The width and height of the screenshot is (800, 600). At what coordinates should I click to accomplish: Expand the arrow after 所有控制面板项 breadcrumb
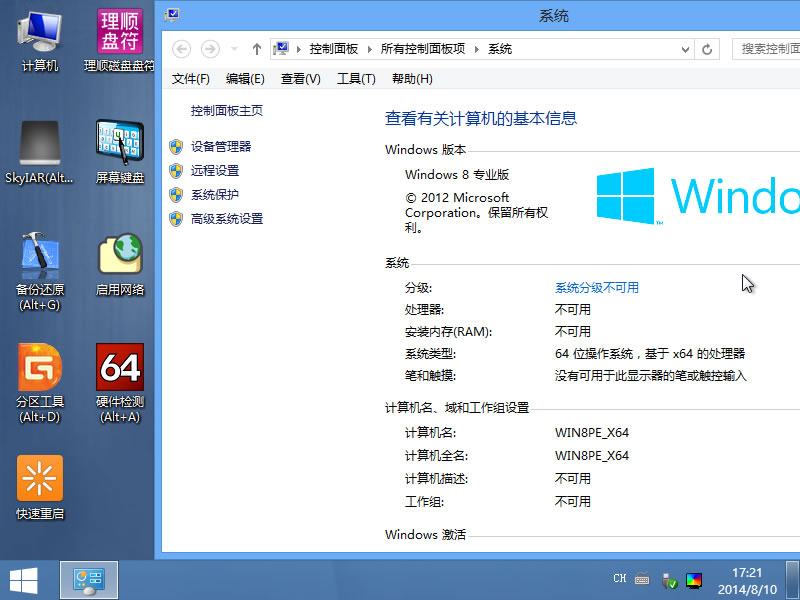tap(477, 49)
